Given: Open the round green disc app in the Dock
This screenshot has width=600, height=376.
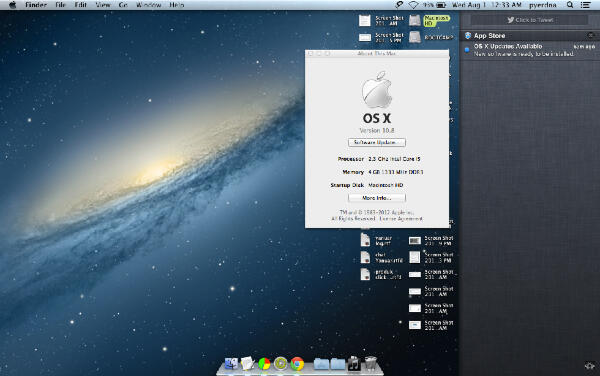Looking at the screenshot, I should point(280,363).
